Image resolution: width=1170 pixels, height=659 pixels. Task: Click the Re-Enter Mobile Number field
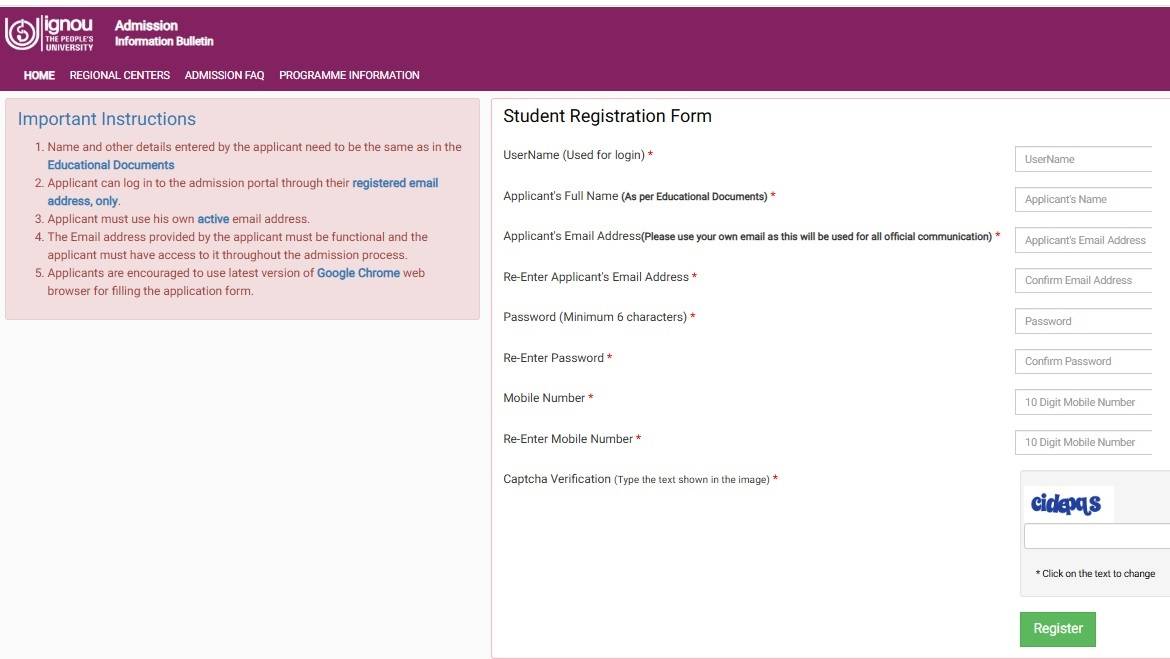[x=1085, y=442]
